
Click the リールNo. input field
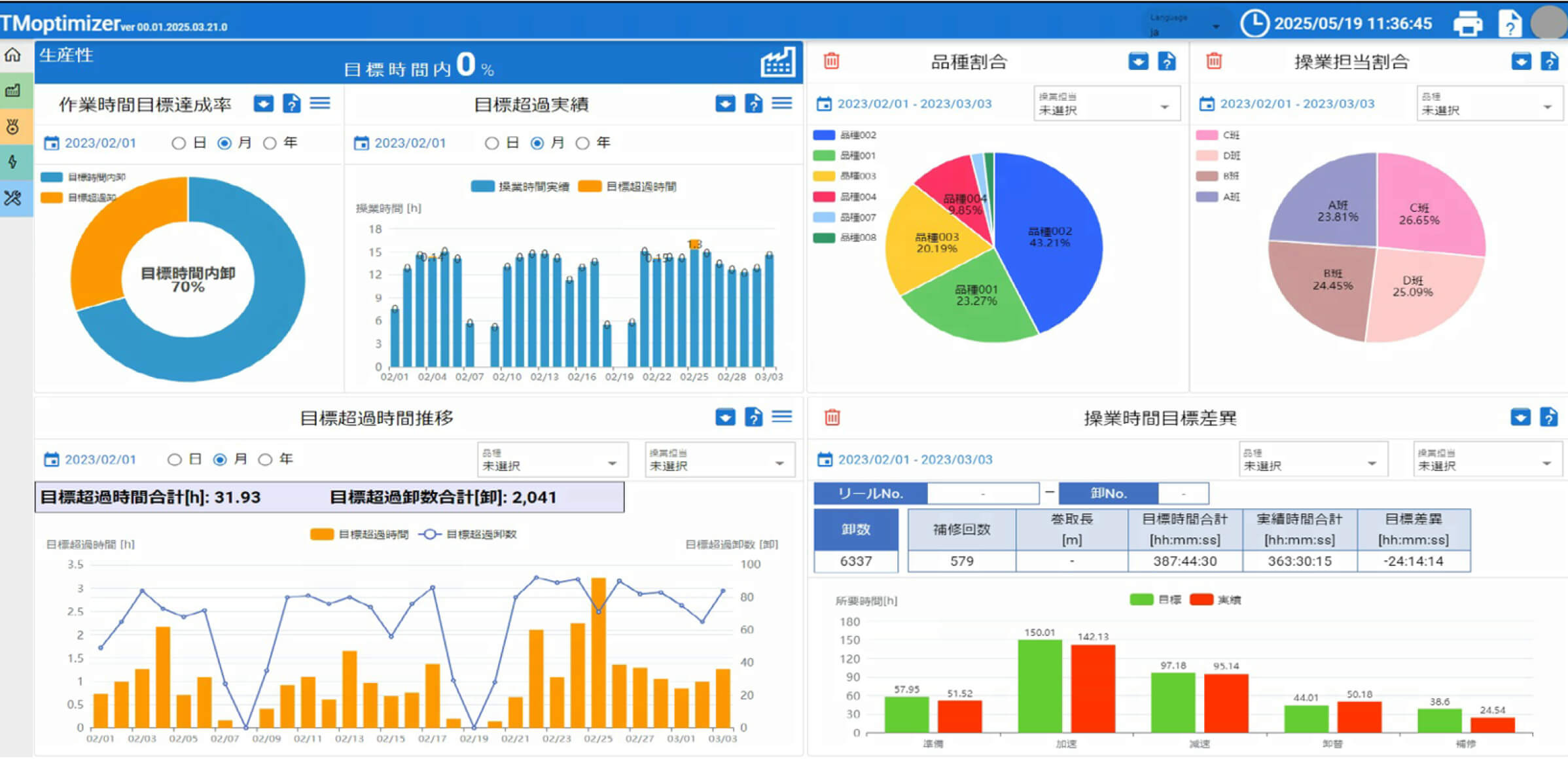click(x=982, y=493)
